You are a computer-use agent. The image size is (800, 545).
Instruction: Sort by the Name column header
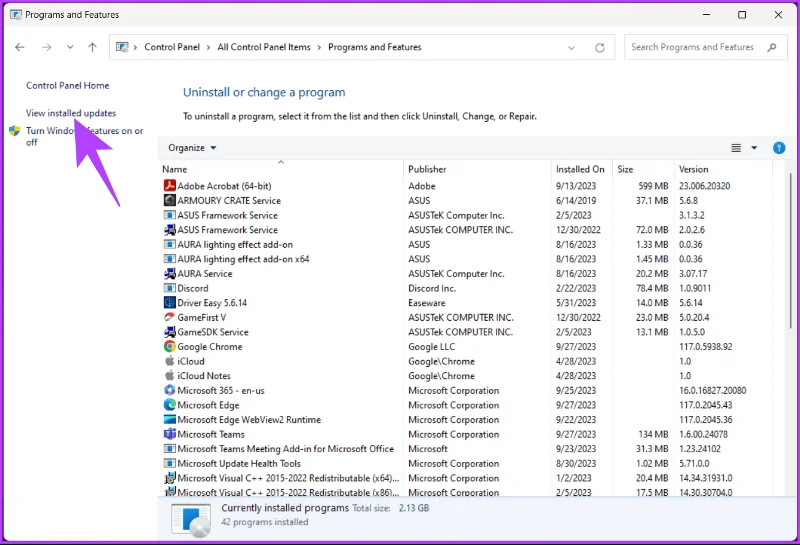click(174, 169)
